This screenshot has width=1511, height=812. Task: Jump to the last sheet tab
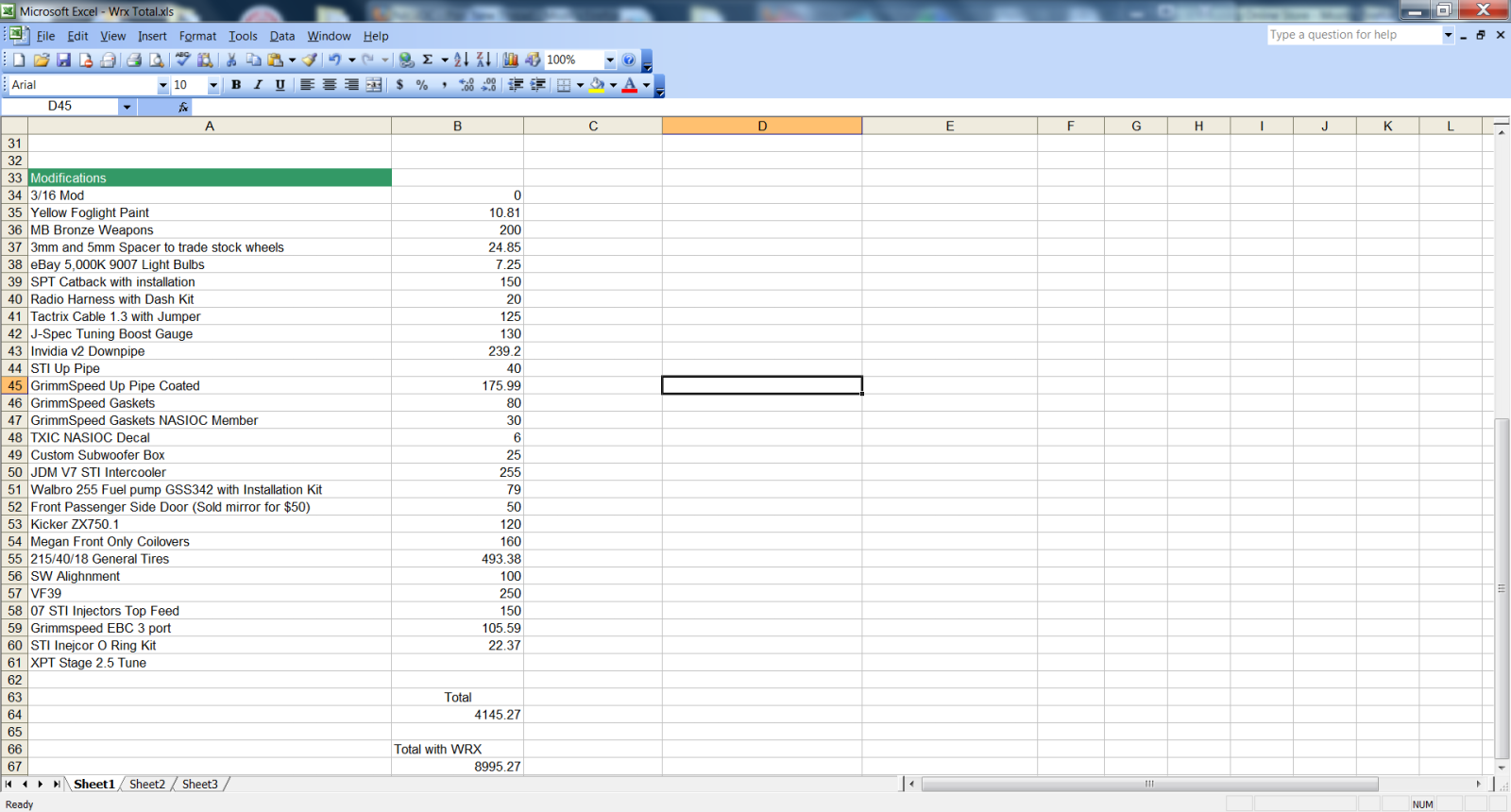pos(56,785)
